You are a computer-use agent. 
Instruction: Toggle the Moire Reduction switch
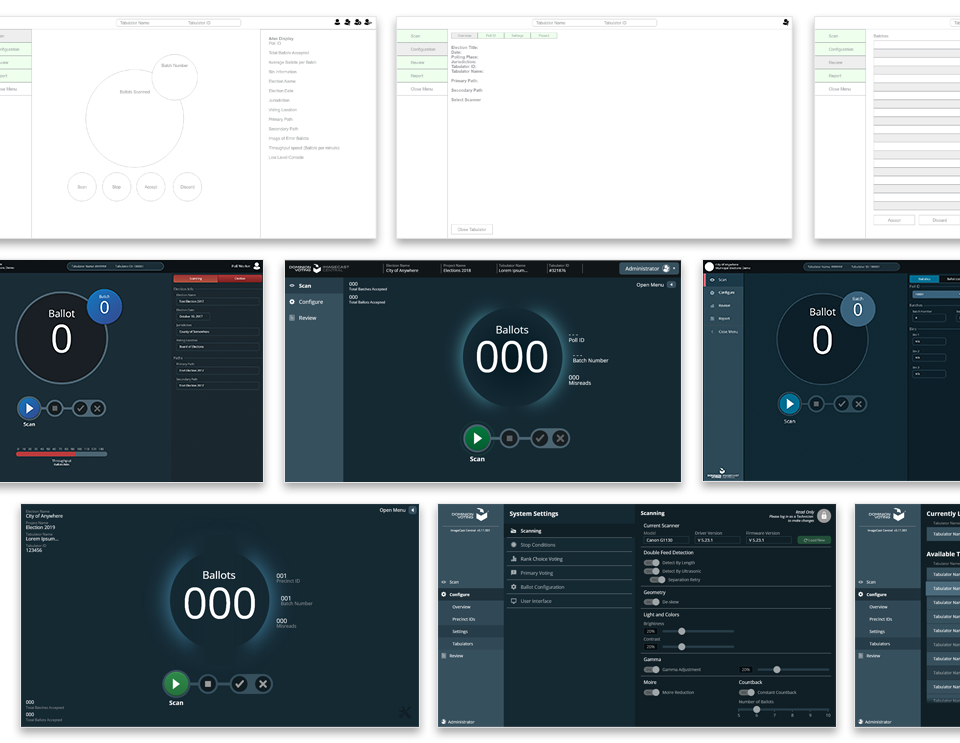click(651, 692)
